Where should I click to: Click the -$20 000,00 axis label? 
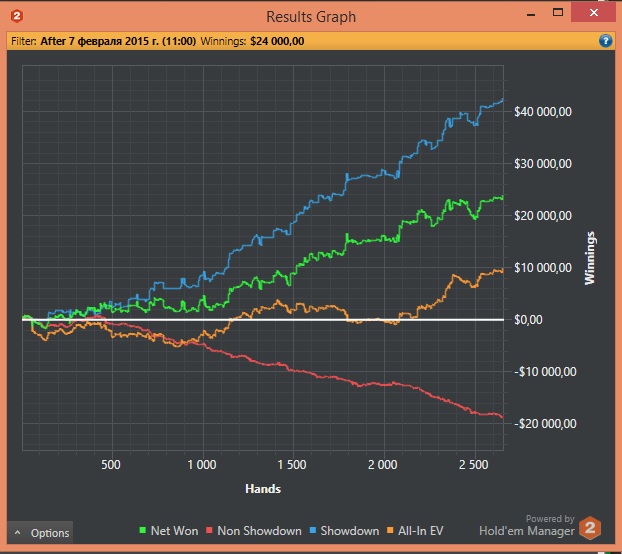(545, 424)
